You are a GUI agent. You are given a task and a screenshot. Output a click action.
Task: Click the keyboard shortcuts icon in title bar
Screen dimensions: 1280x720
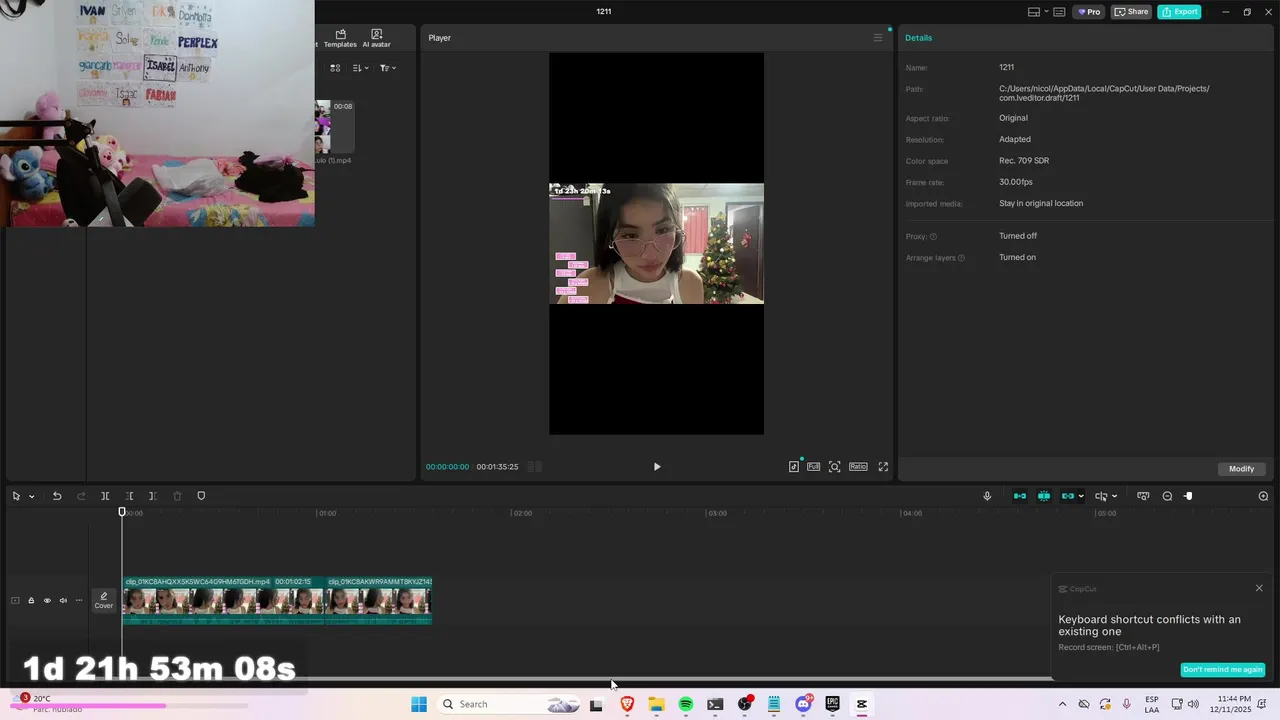[x=1059, y=12]
